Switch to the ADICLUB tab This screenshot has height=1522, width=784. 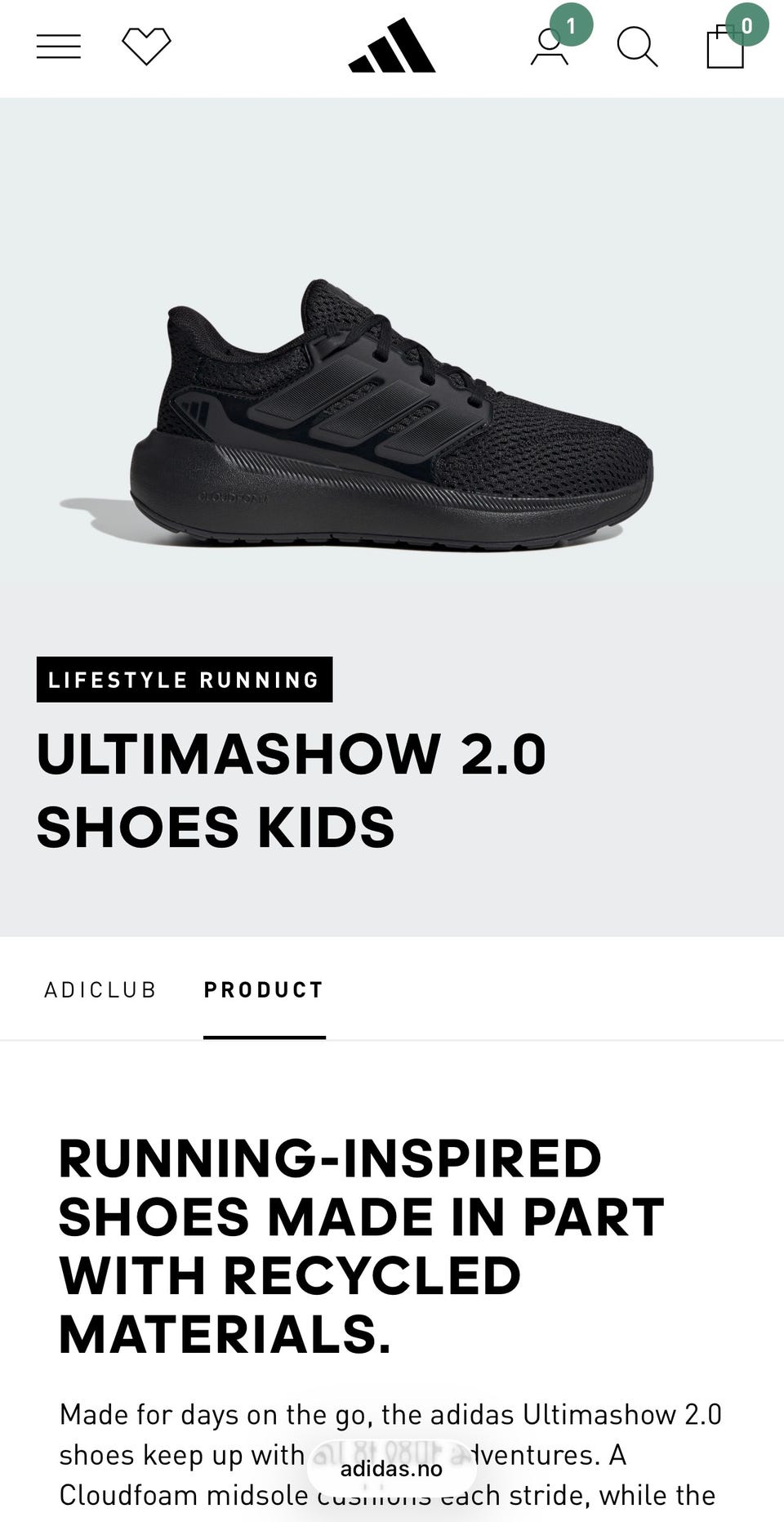[100, 990]
